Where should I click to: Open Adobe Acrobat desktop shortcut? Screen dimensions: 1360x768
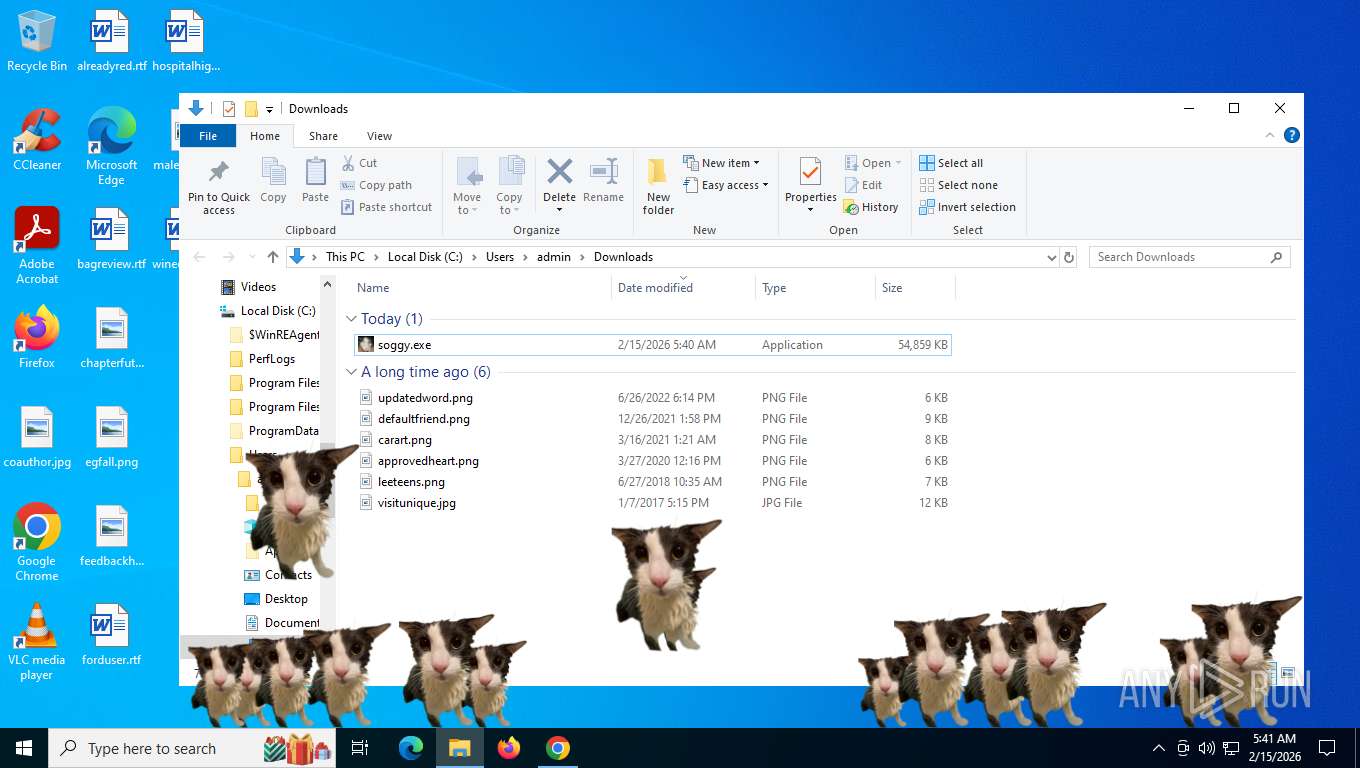pos(37,246)
